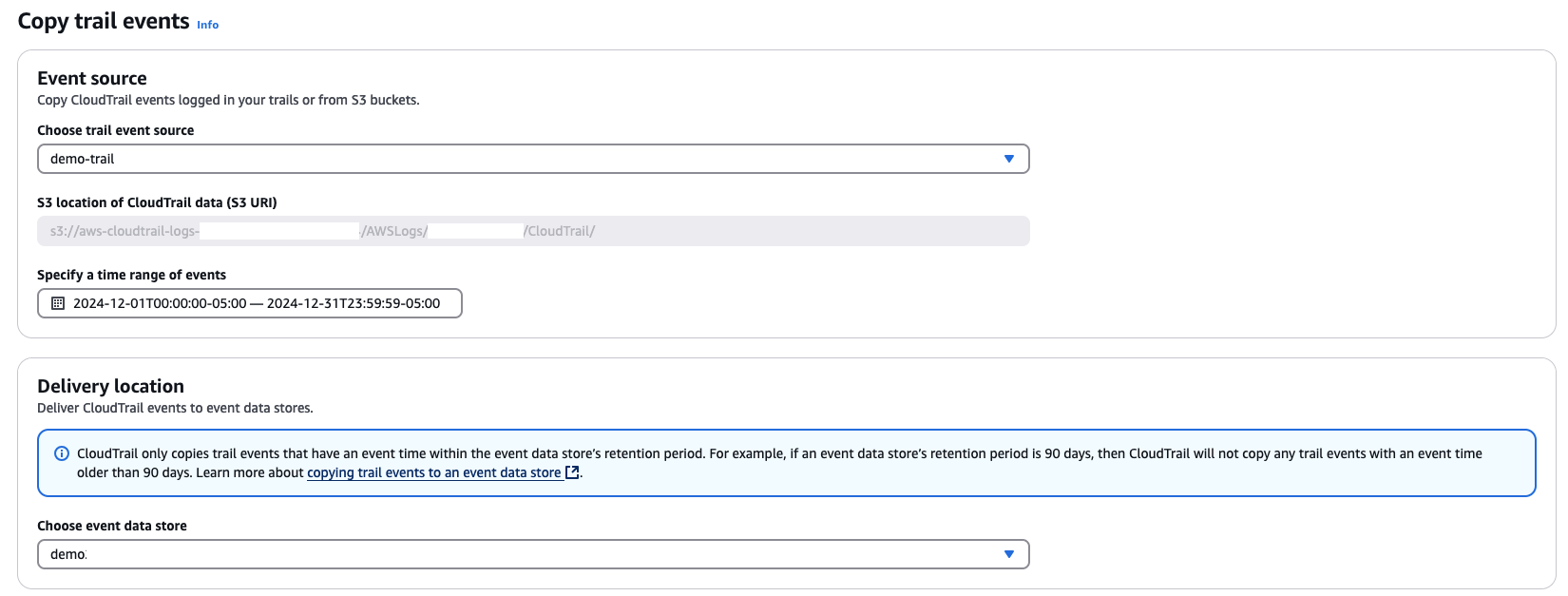1568x596 pixels.
Task: Follow the copying trail events to an event data store link
Action: (434, 472)
